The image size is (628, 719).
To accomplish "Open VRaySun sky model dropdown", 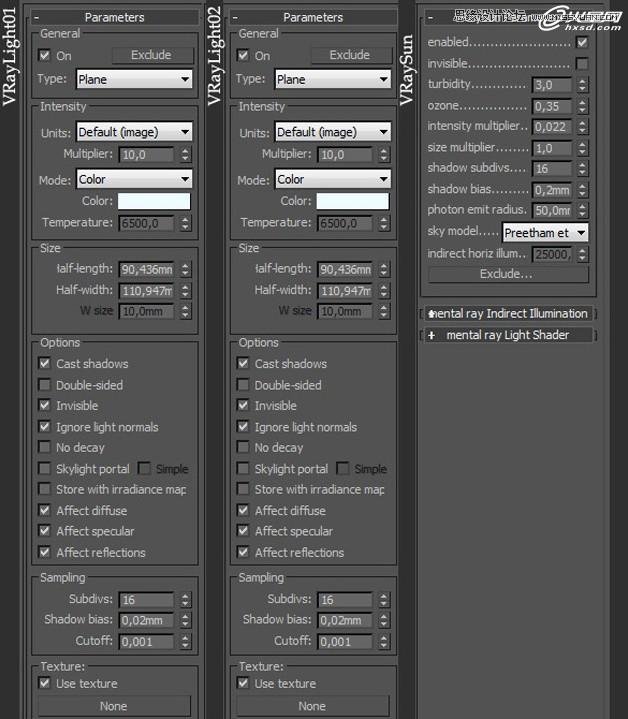I will coord(545,233).
